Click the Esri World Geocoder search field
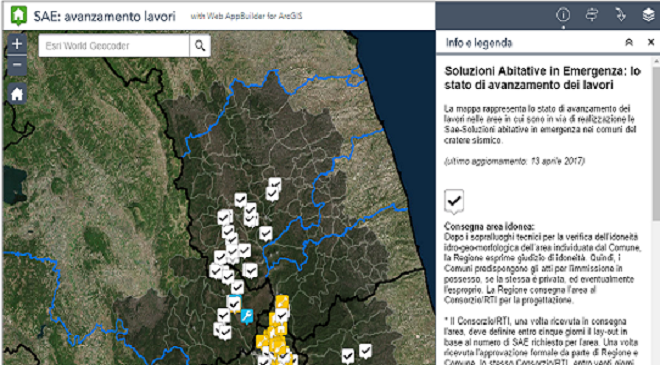 [114, 45]
